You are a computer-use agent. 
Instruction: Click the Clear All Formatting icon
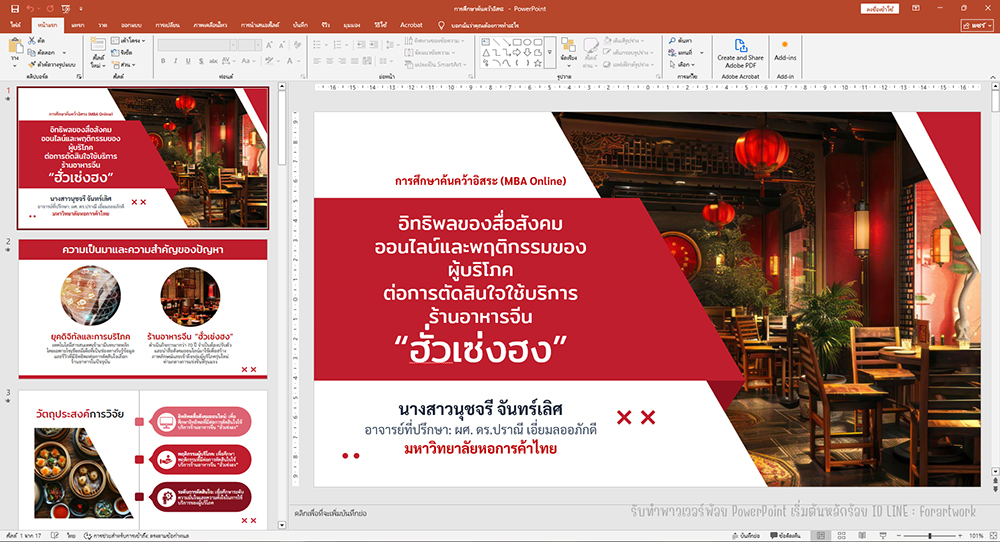(x=298, y=45)
